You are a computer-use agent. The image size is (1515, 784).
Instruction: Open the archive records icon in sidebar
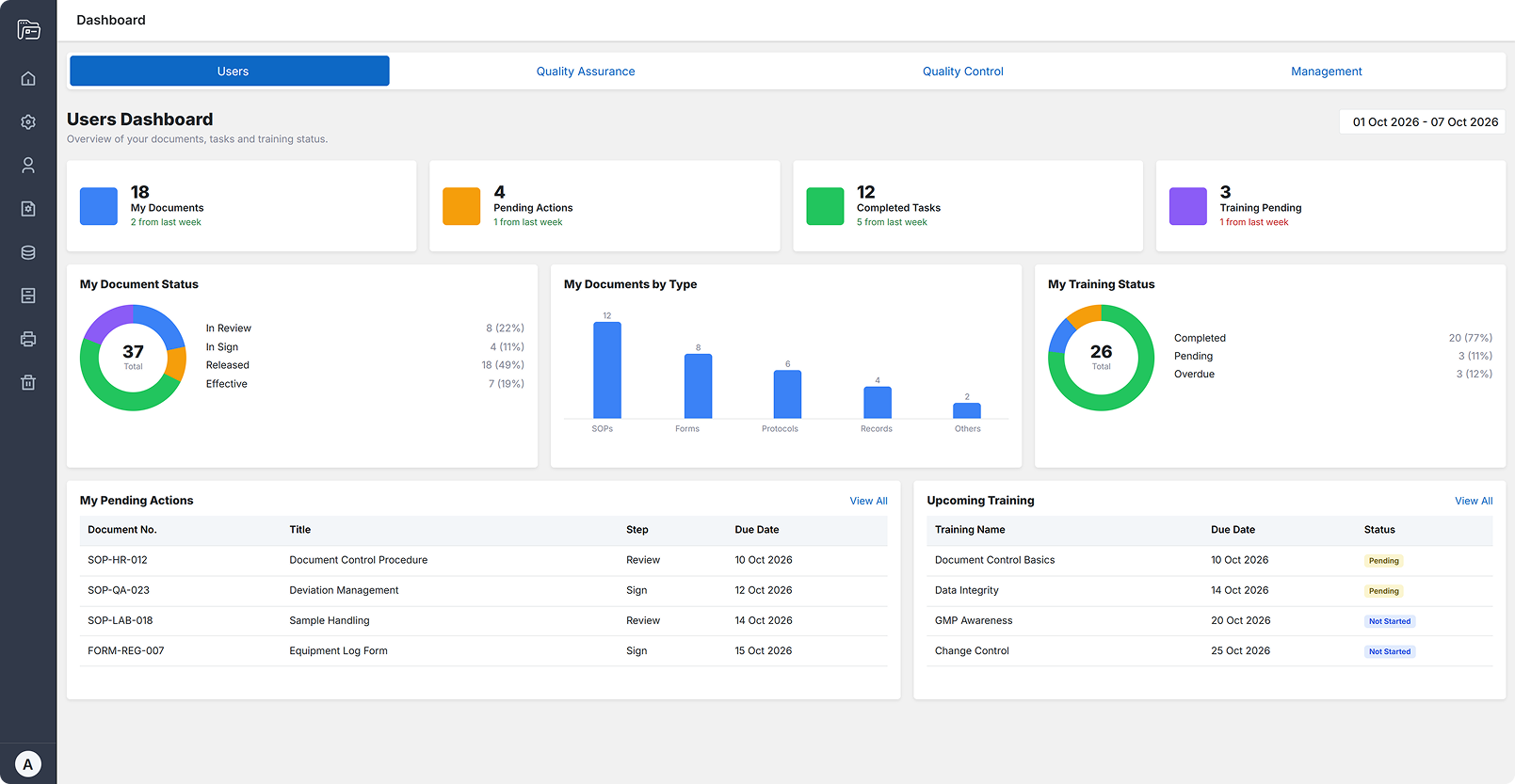tap(28, 296)
